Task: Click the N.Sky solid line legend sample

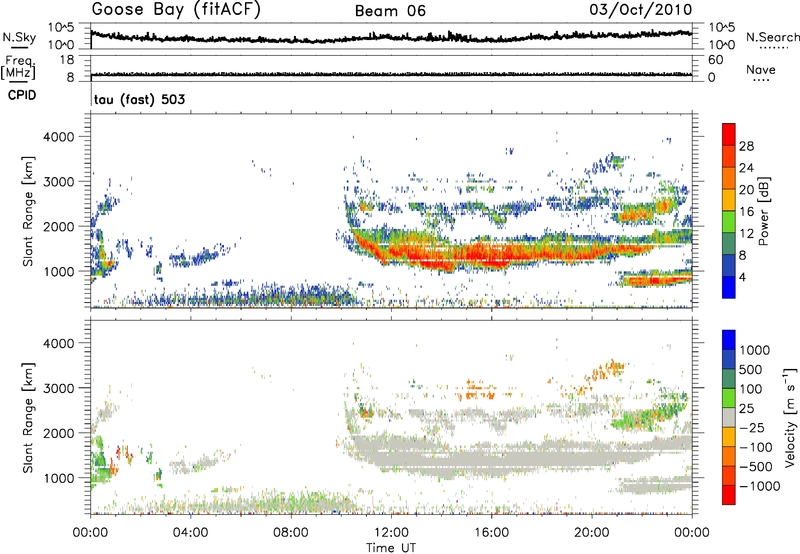Action: pos(19,47)
